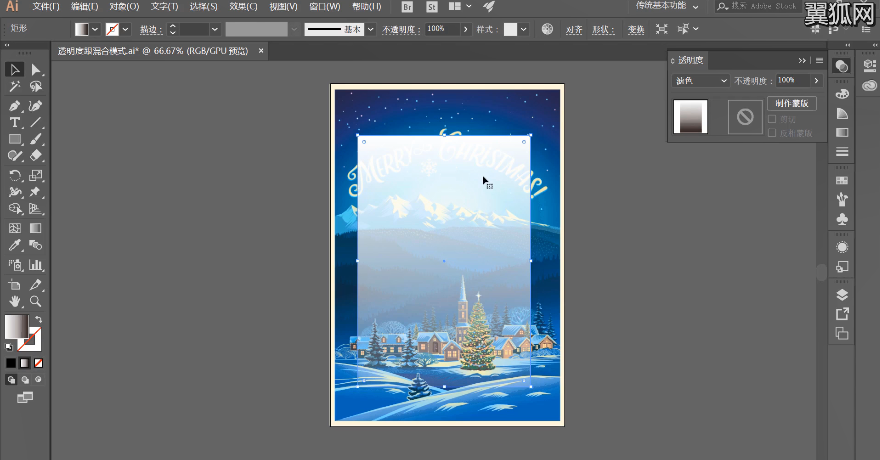Open stroke color dropdown in control bar
The height and width of the screenshot is (460, 880).
point(126,29)
